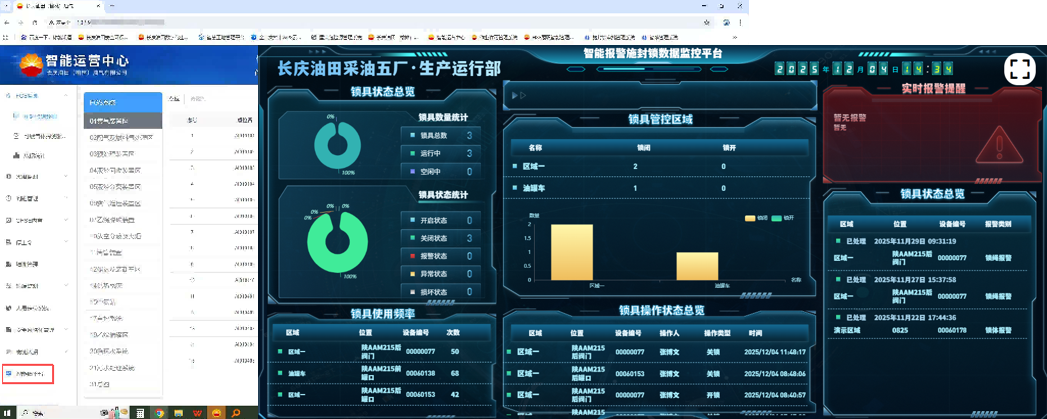Go forward in the browser
This screenshot has width=1047, height=419.
(21, 22)
